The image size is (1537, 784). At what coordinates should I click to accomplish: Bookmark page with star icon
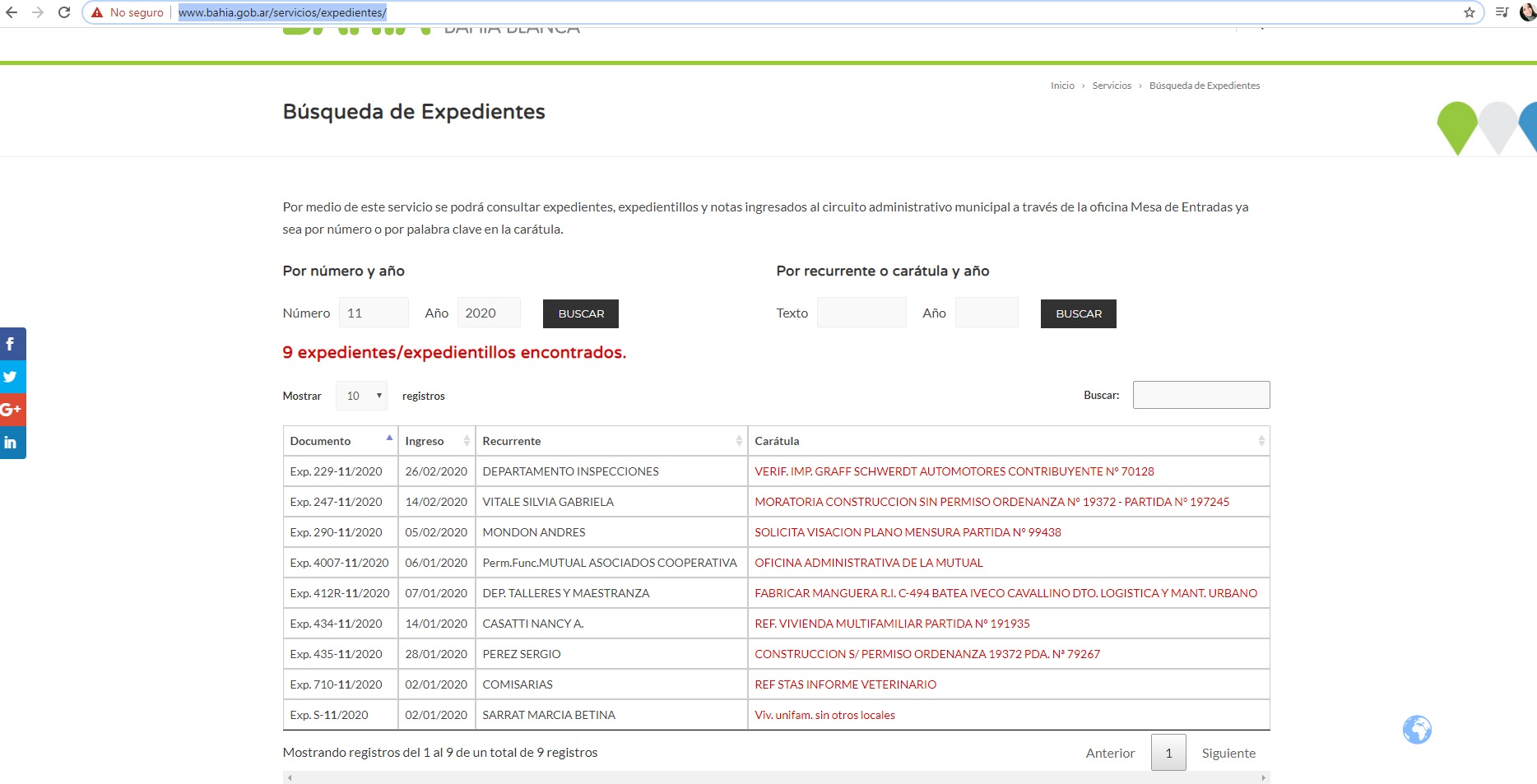[1469, 12]
